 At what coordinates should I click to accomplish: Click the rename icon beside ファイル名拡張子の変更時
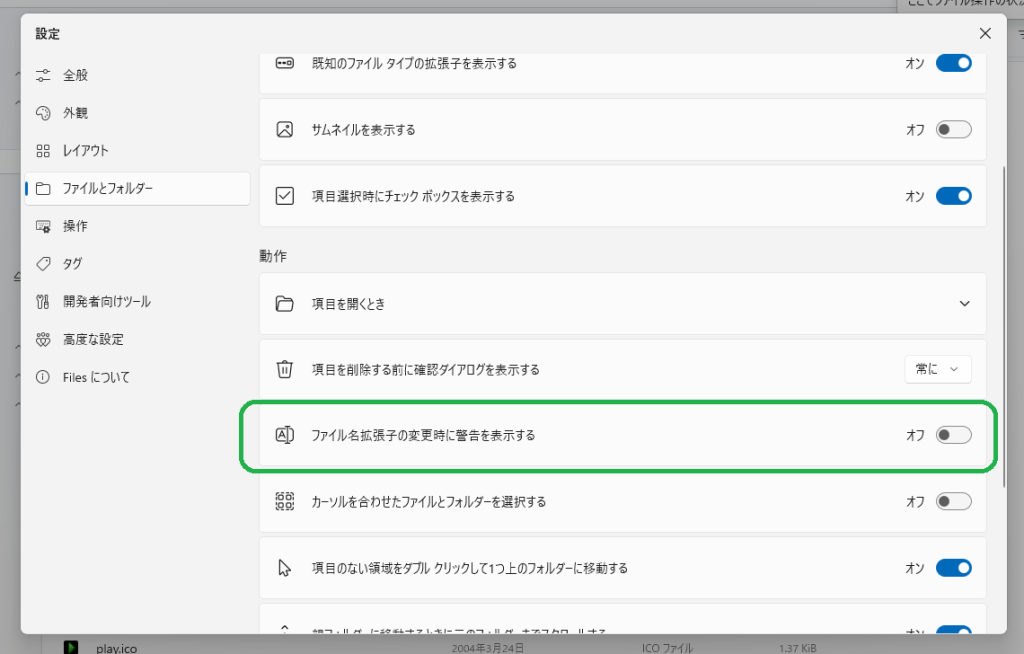285,435
